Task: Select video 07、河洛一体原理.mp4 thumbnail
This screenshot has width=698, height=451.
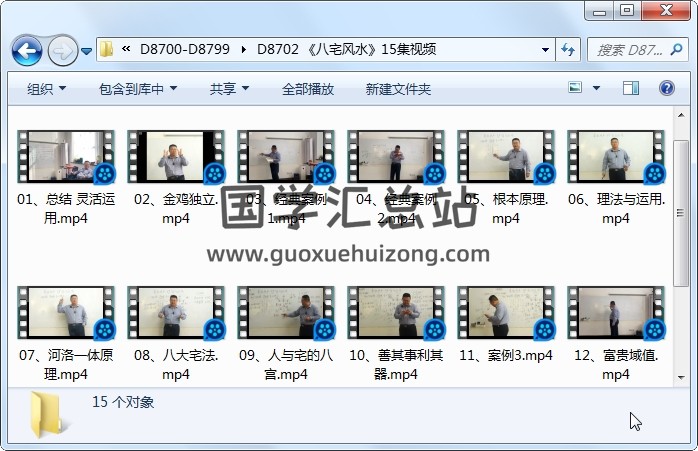Action: 66,313
